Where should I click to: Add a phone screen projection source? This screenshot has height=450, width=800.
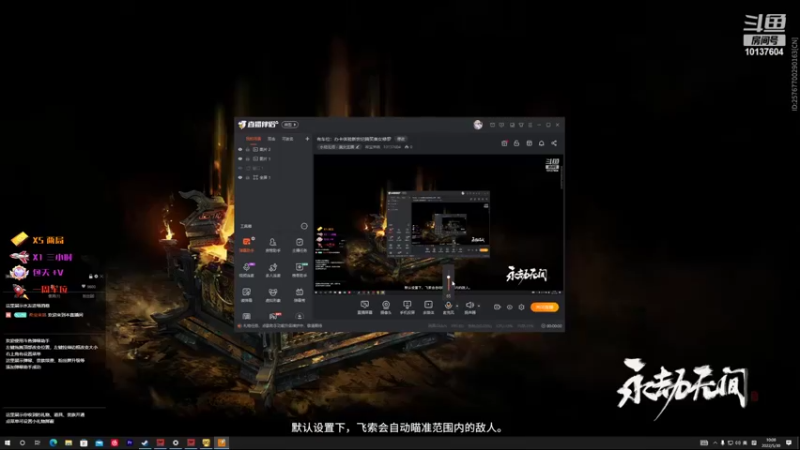(407, 307)
